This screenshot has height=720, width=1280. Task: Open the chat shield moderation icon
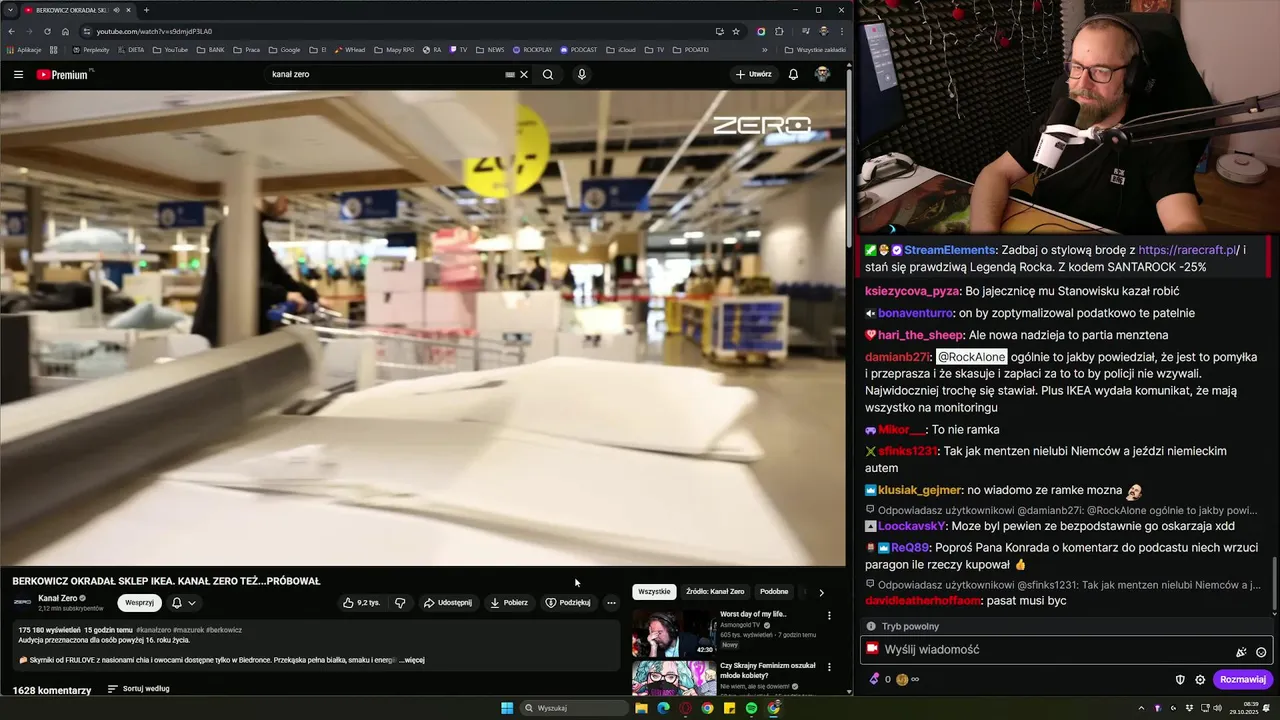tap(1180, 680)
